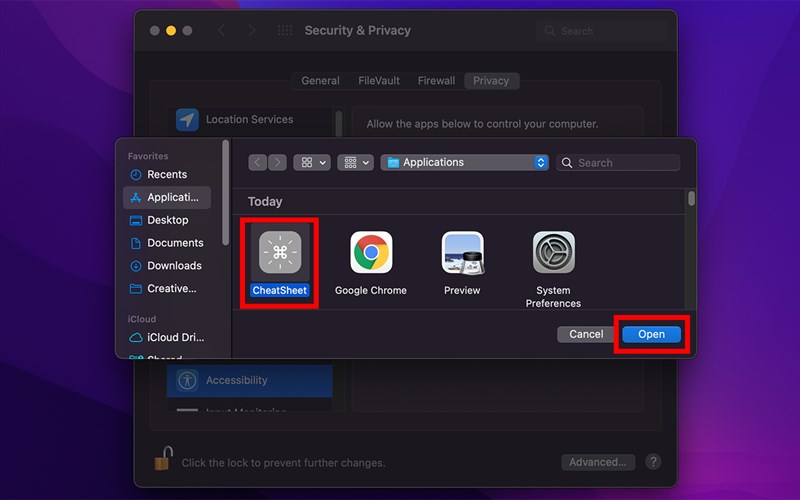
Task: Switch to the Privacy tab
Action: [x=491, y=81]
